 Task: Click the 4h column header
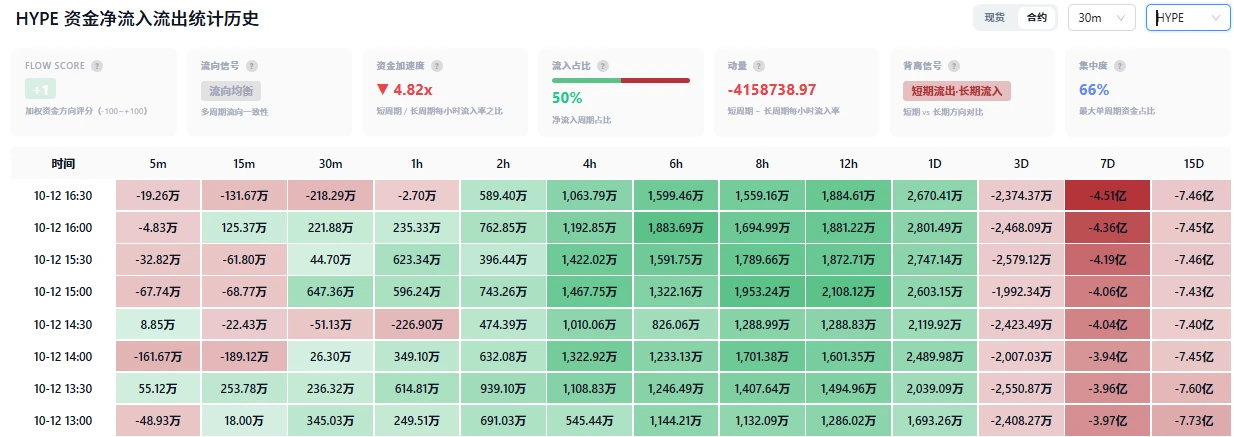point(590,164)
